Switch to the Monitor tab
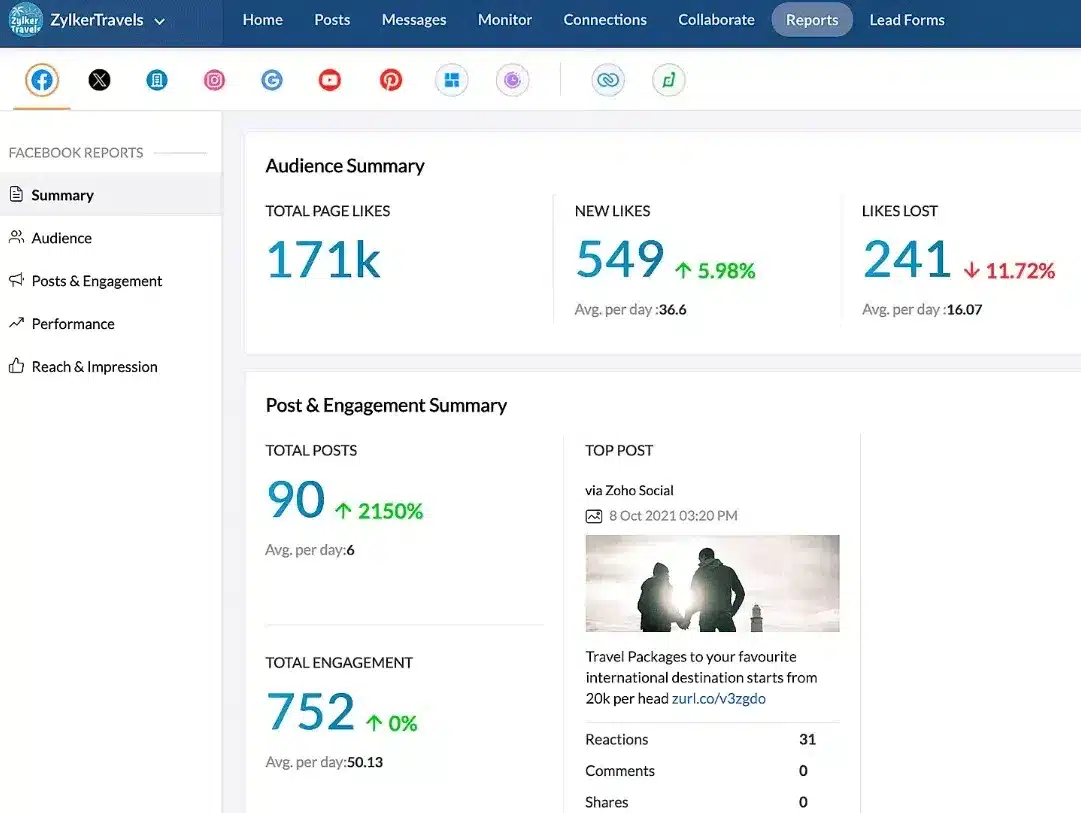This screenshot has height=813, width=1081. 504,19
